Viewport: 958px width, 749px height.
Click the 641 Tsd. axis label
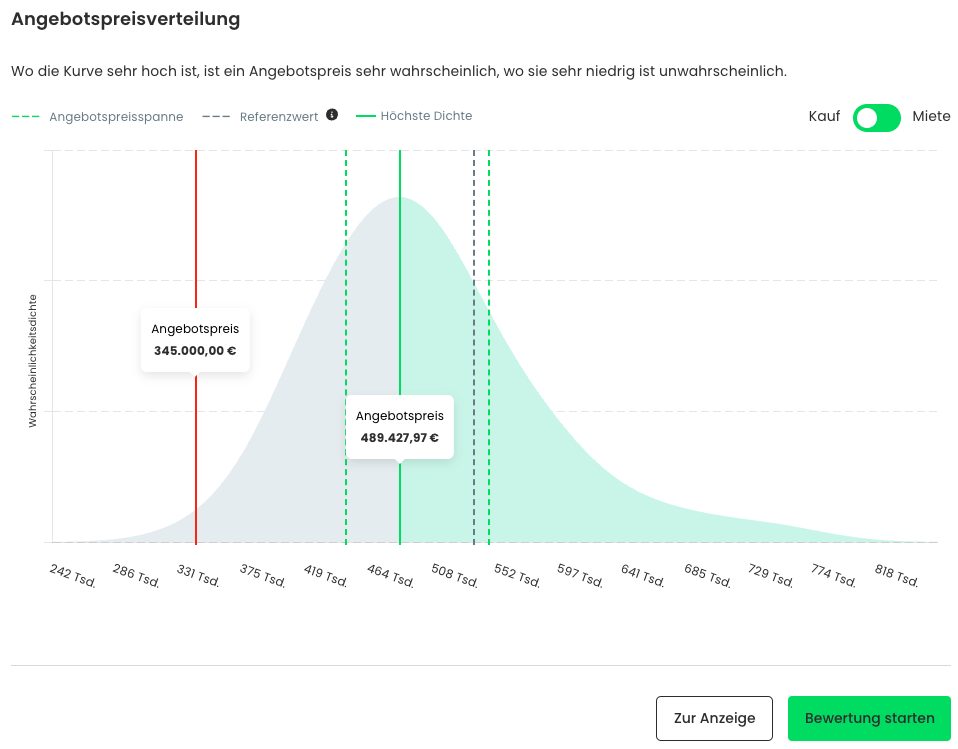click(x=644, y=577)
